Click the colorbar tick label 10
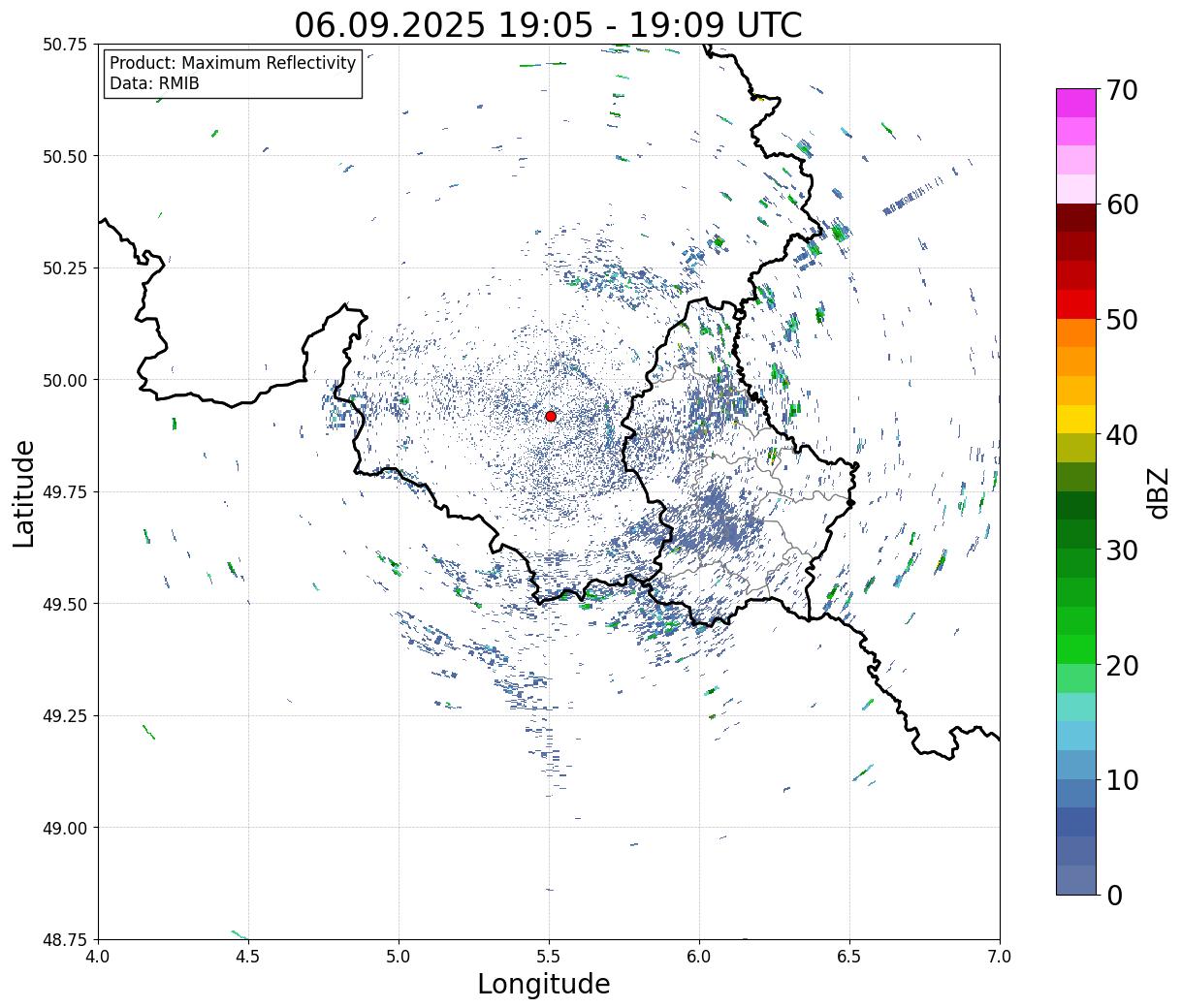The image size is (1182, 1008). click(1122, 779)
